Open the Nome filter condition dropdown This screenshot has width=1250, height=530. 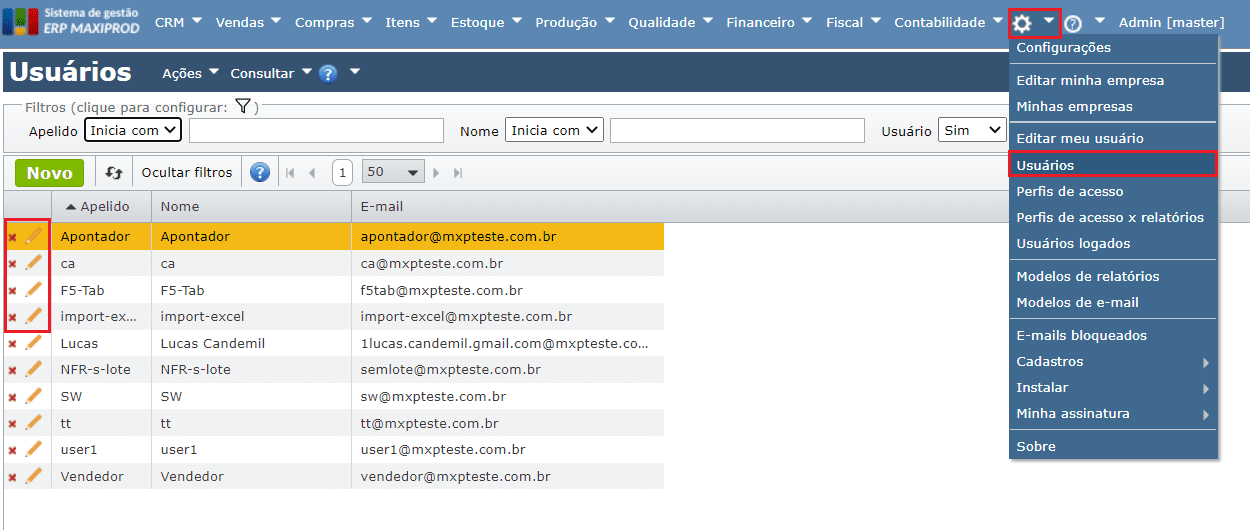coord(554,130)
